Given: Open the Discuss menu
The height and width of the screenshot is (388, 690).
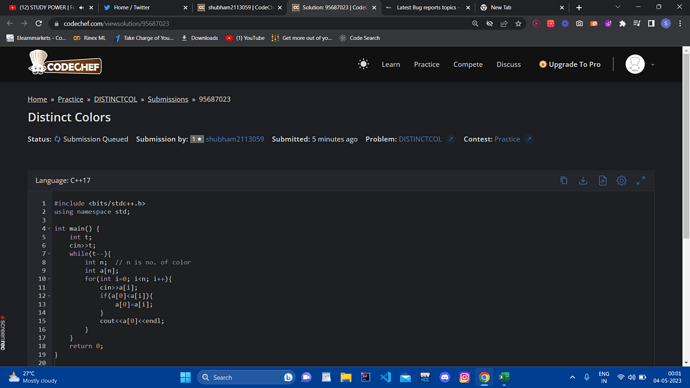Looking at the screenshot, I should 508,64.
